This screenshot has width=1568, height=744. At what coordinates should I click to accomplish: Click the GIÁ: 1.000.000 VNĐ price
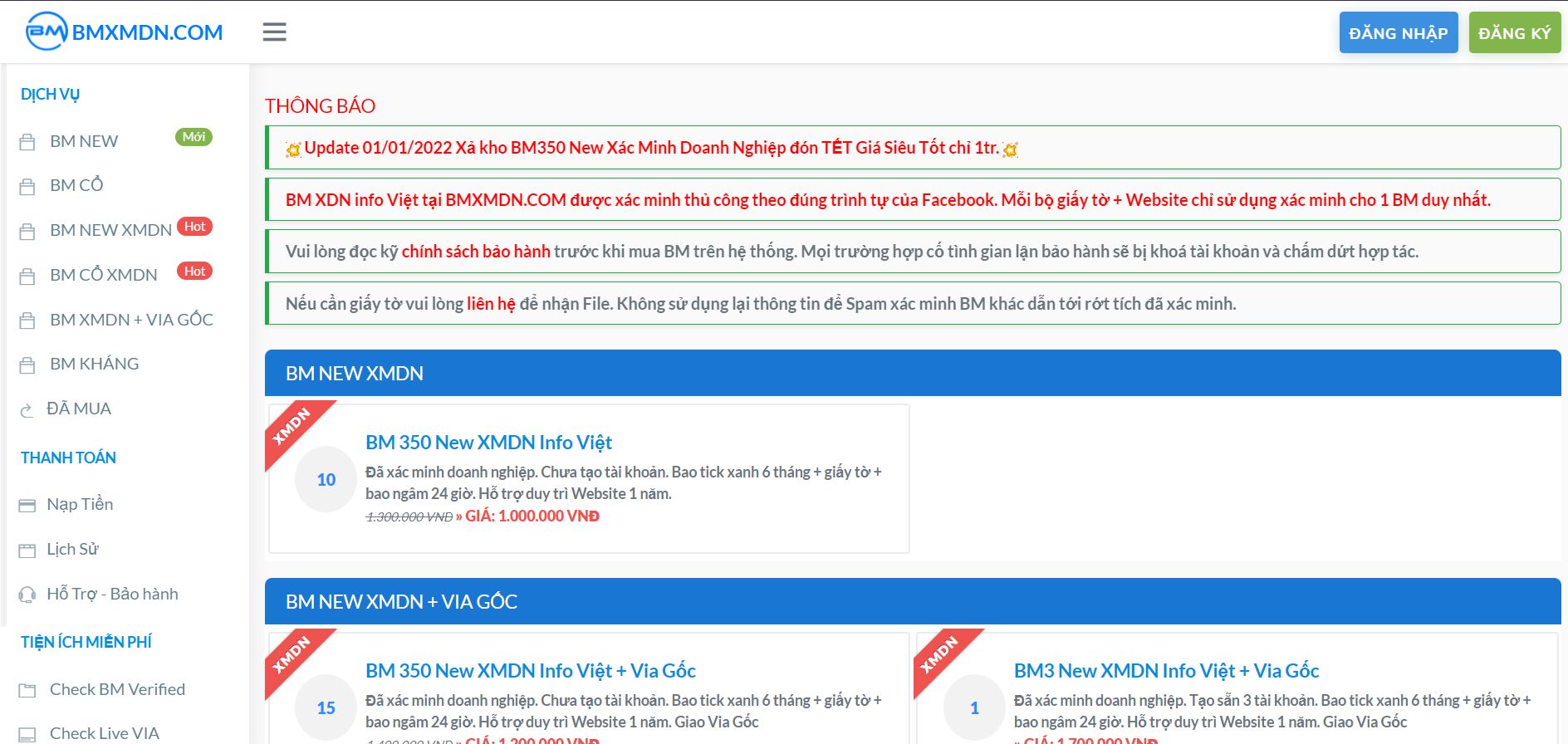(532, 516)
